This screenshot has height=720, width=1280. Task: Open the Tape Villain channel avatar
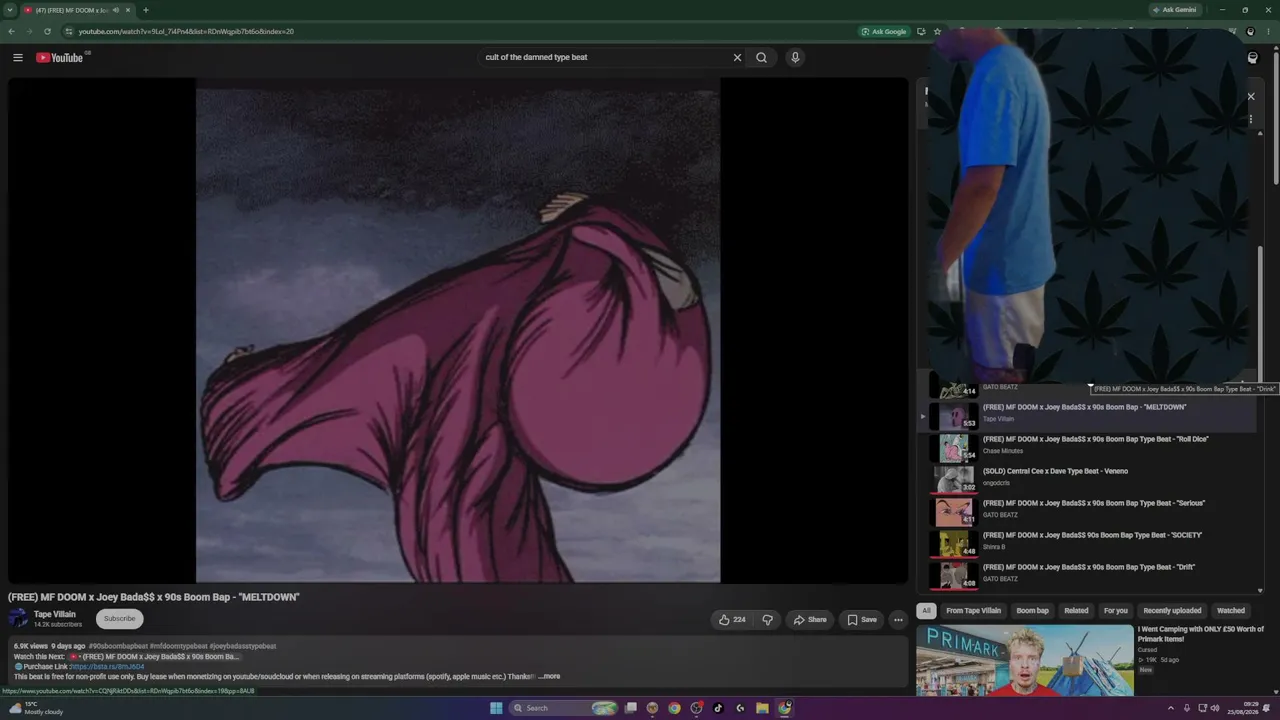coord(19,619)
